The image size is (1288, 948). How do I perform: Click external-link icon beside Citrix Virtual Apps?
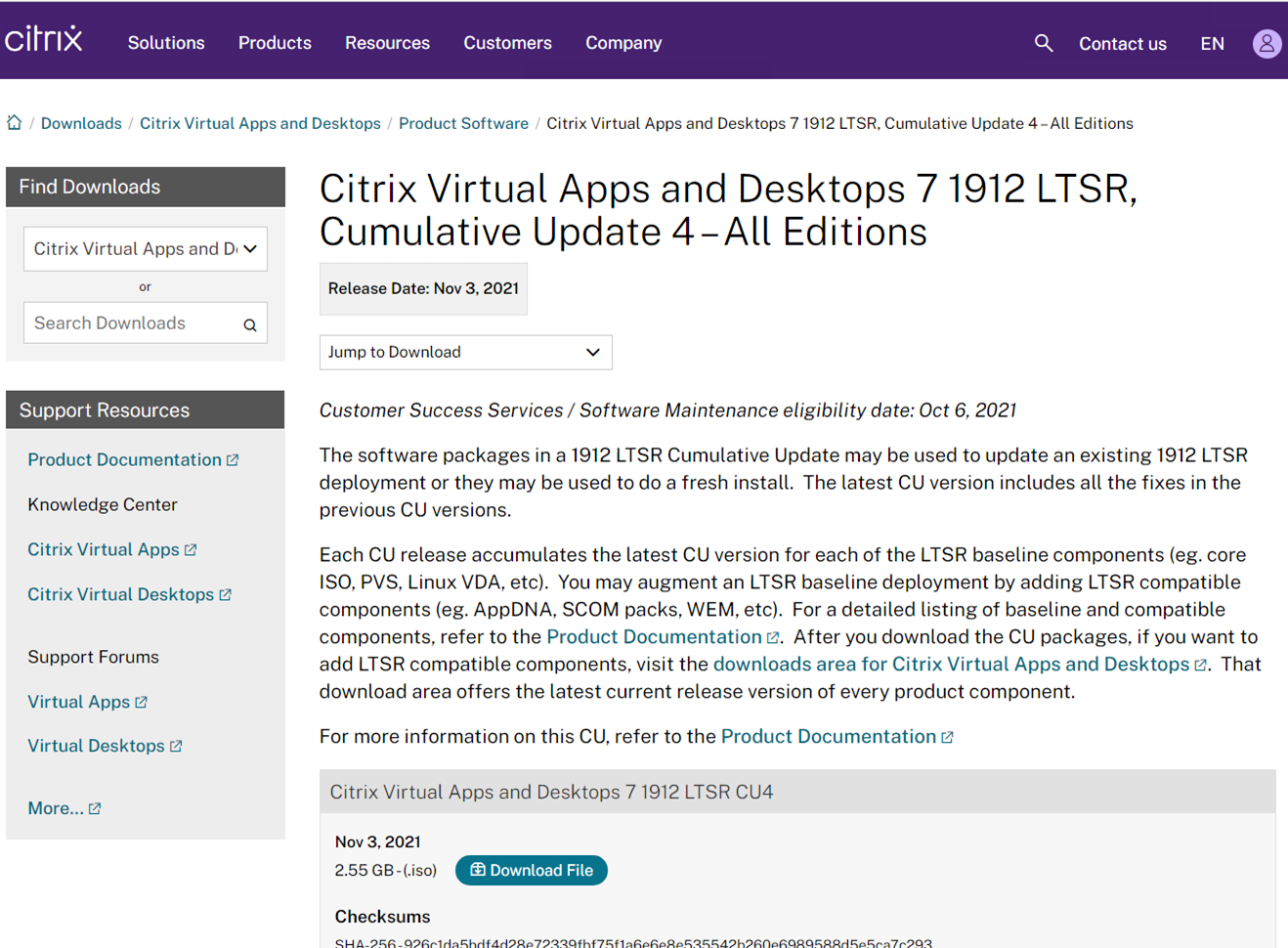pyautogui.click(x=191, y=550)
